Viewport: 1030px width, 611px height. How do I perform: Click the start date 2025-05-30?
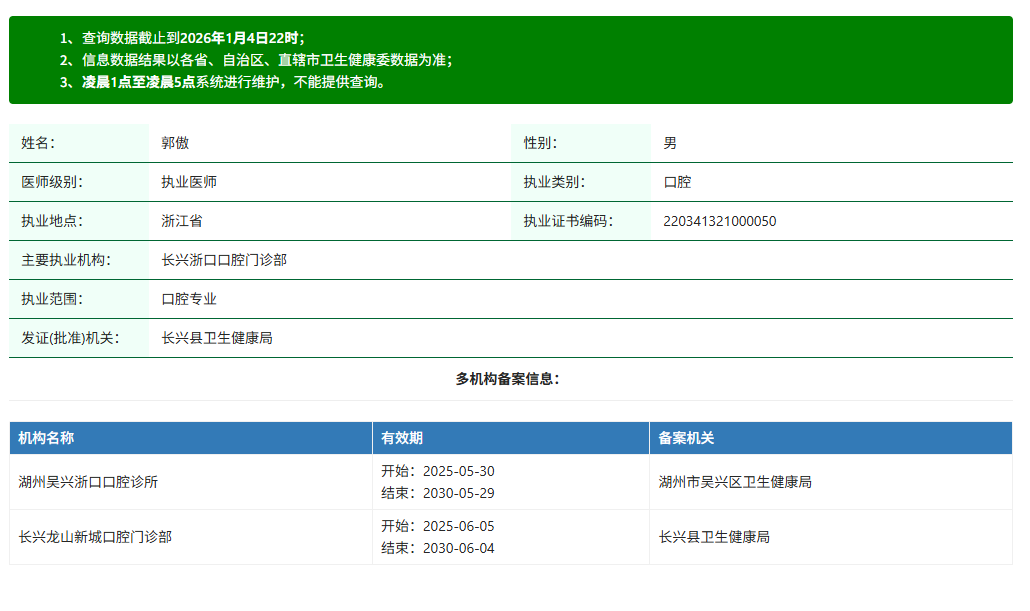pos(458,471)
